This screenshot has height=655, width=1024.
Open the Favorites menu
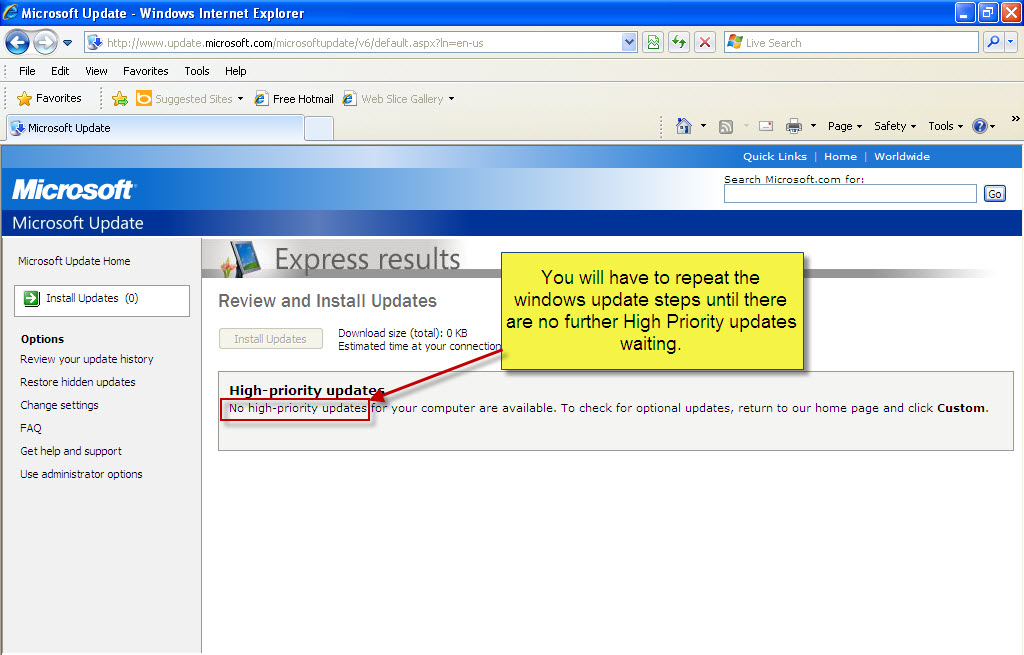(x=146, y=71)
